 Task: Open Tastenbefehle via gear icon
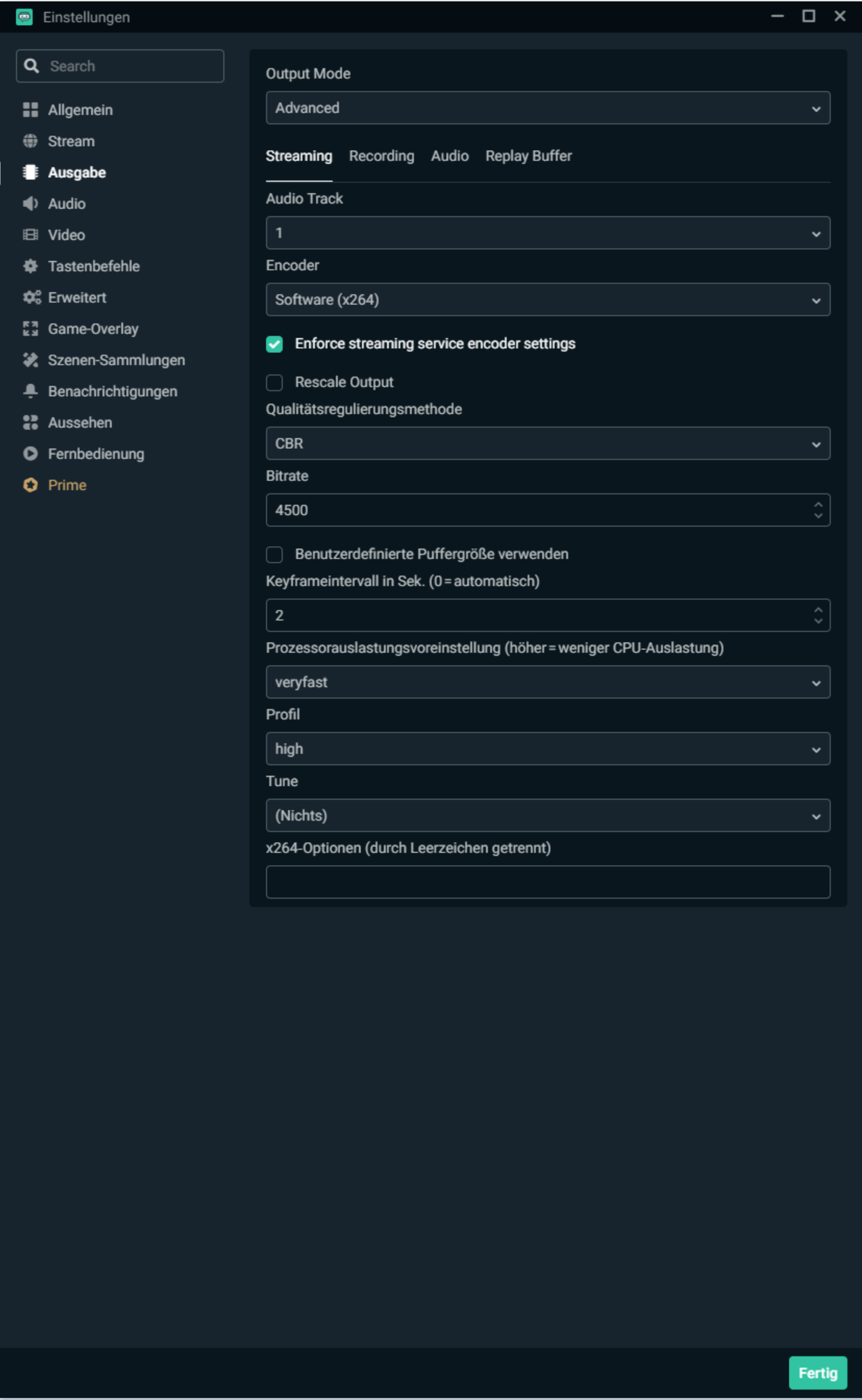(31, 266)
